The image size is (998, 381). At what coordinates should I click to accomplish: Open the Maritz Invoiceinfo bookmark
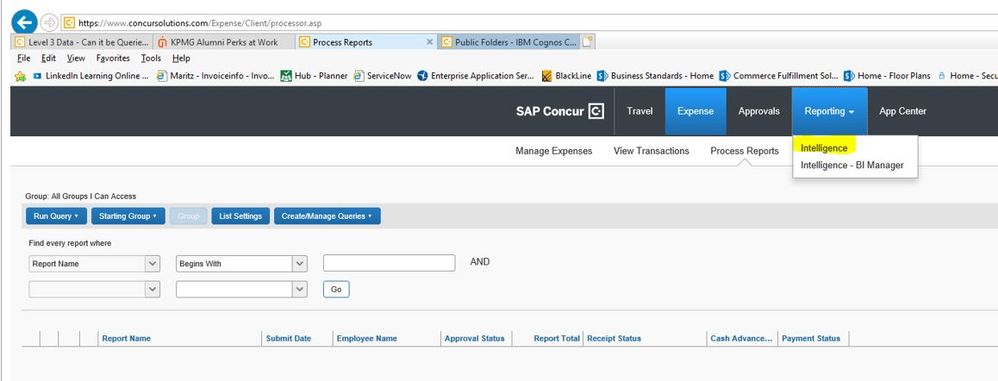point(215,76)
